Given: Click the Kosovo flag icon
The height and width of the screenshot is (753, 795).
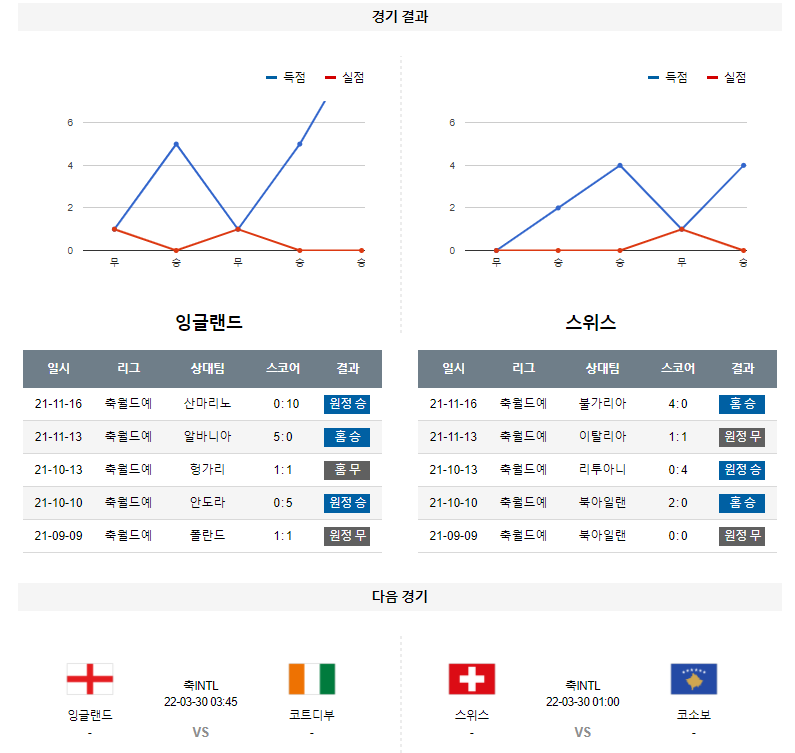Looking at the screenshot, I should (x=694, y=678).
